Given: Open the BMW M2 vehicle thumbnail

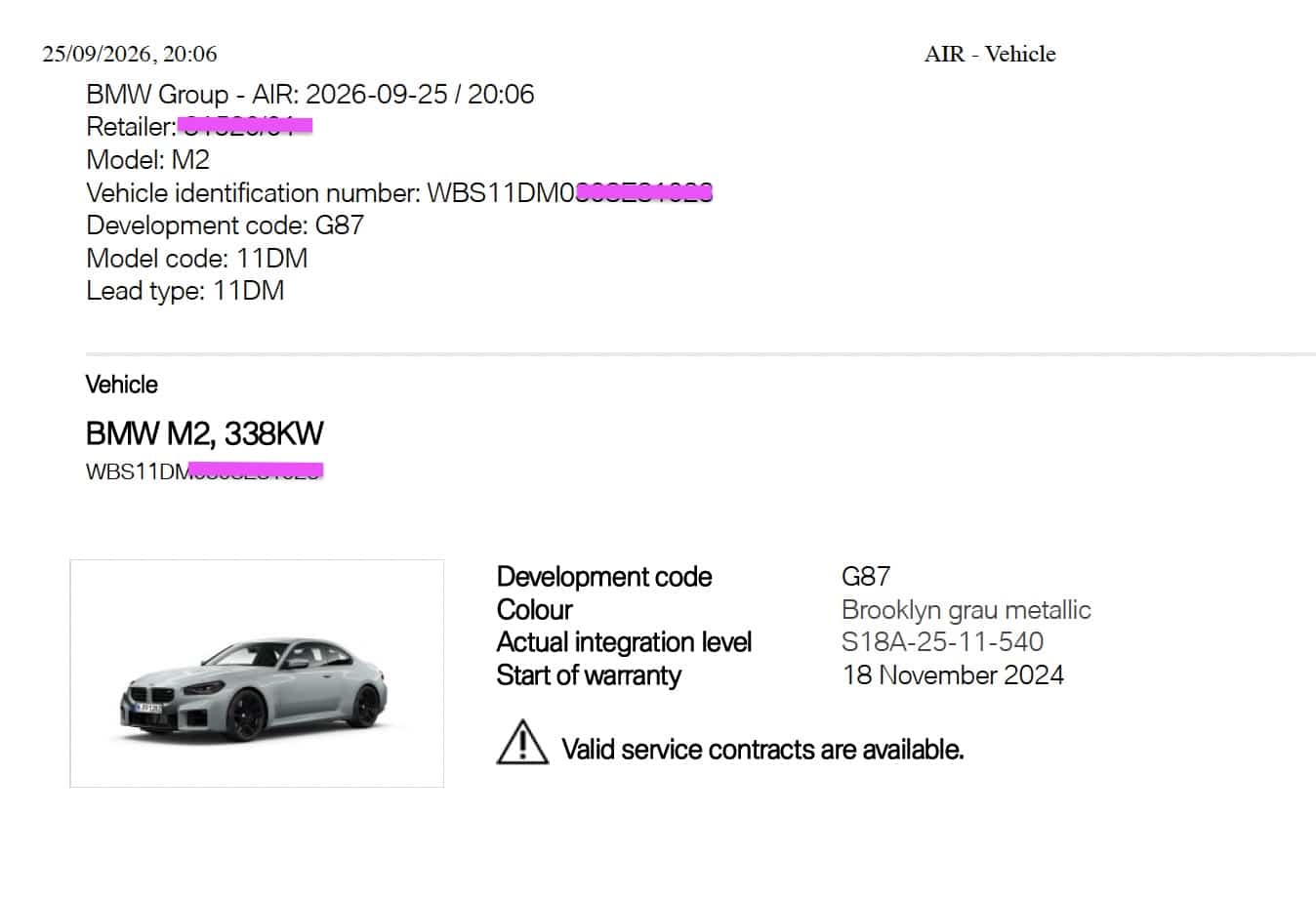Looking at the screenshot, I should (257, 673).
